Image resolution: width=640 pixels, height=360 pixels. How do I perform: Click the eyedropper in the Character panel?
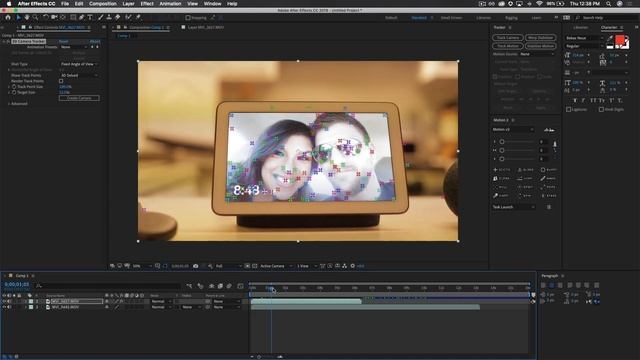[x=610, y=38]
